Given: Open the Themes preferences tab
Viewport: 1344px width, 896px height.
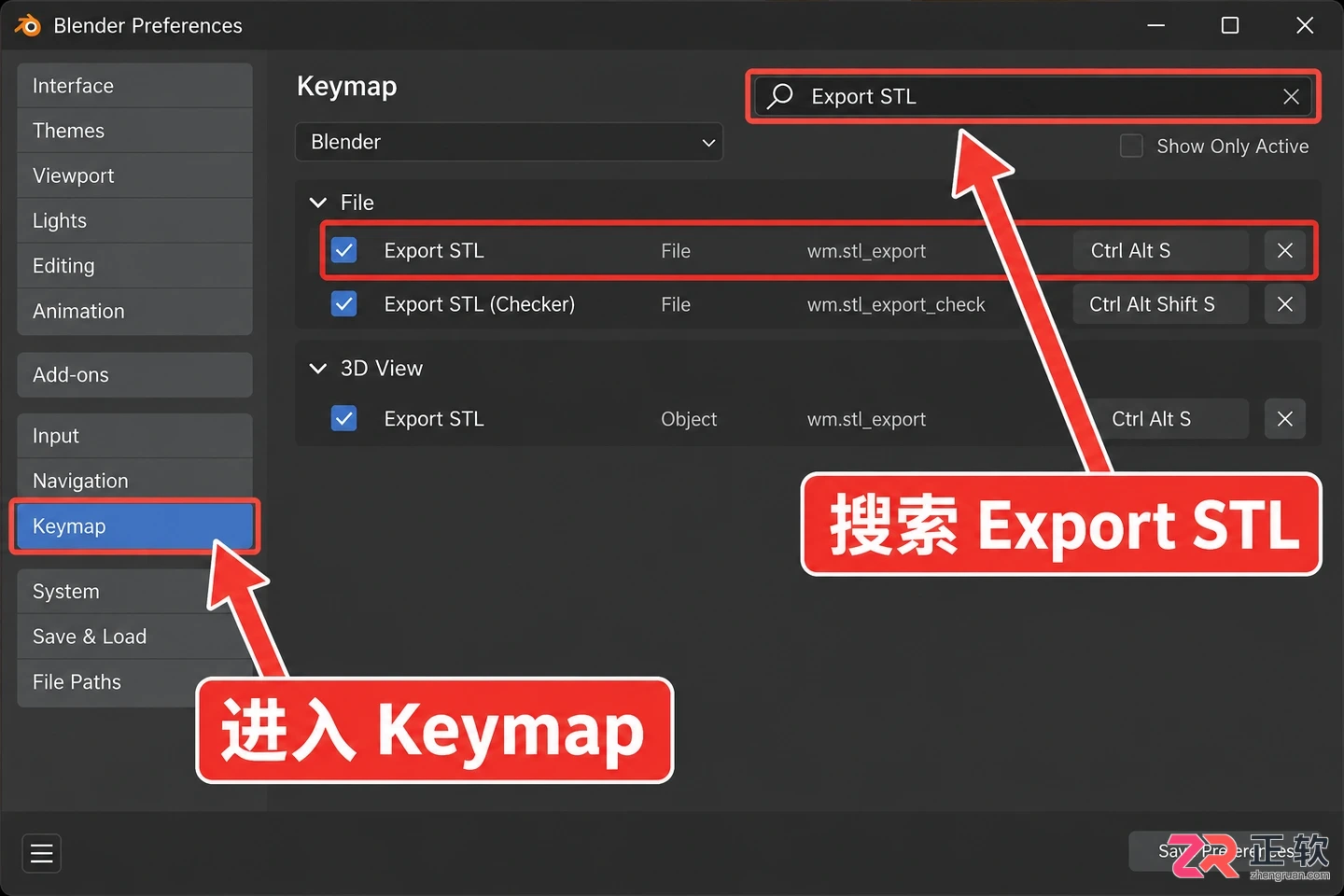Looking at the screenshot, I should coord(134,131).
